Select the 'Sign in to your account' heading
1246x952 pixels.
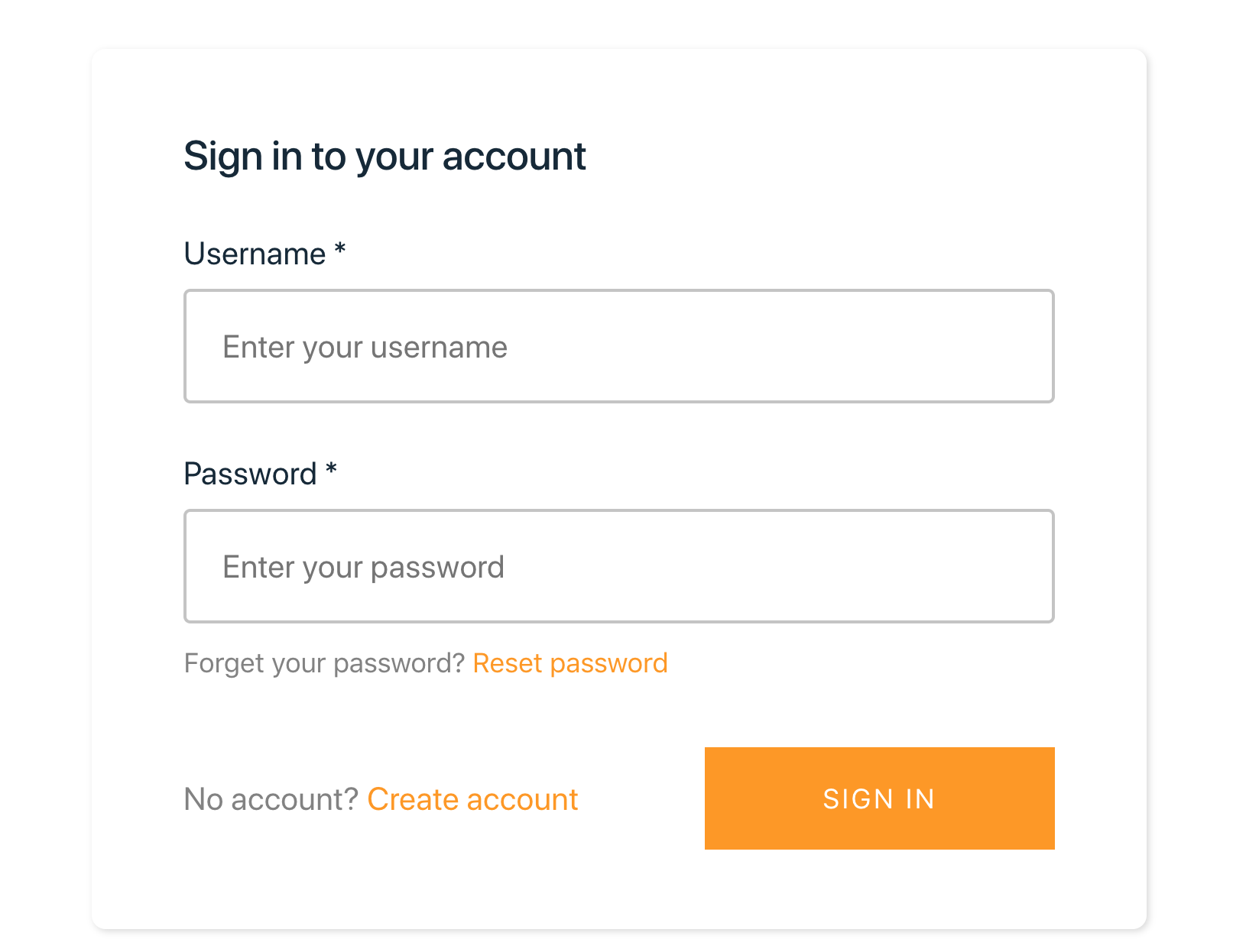(x=385, y=157)
